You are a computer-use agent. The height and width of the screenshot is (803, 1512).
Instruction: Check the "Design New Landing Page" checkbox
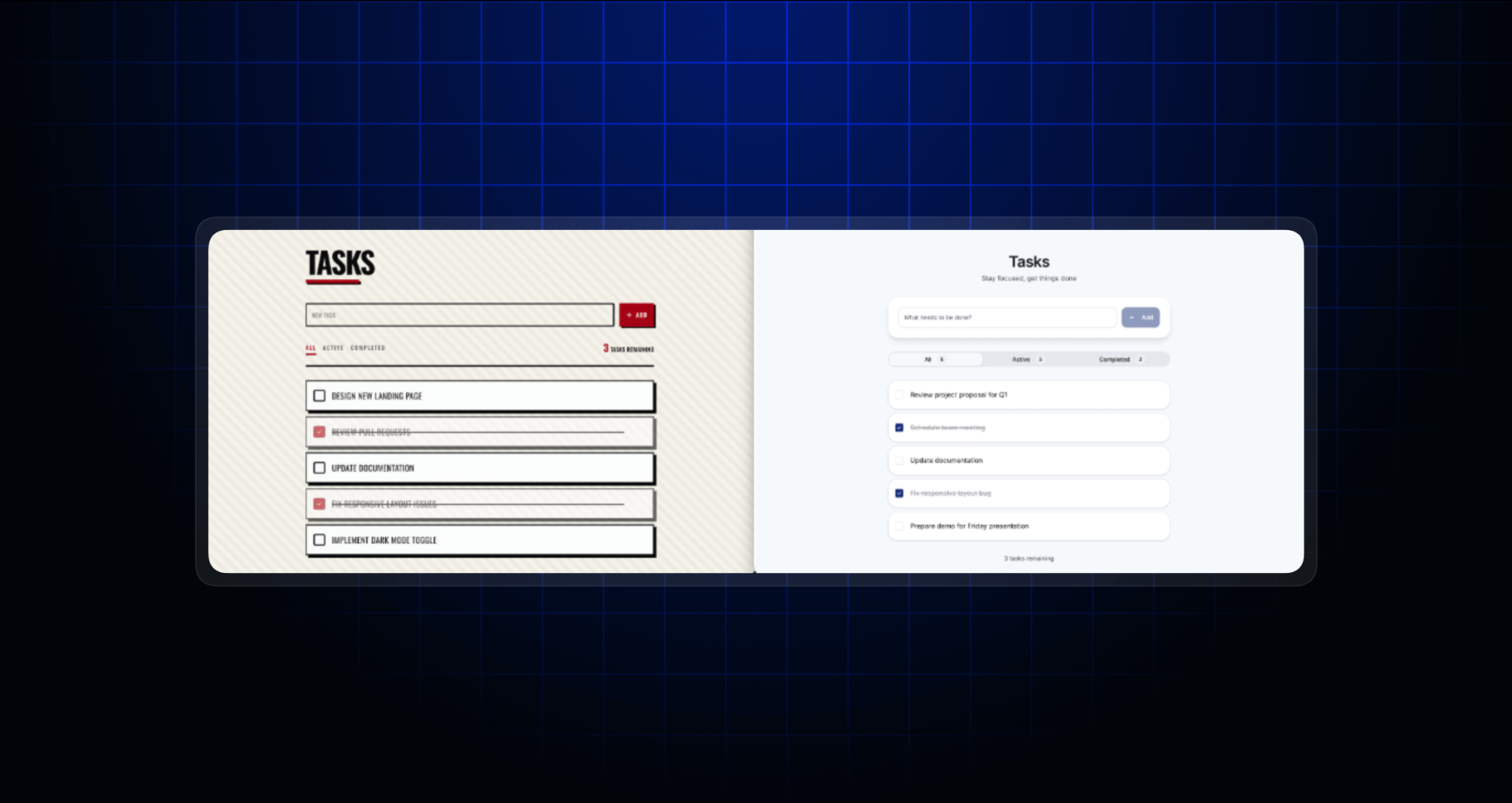tap(319, 396)
